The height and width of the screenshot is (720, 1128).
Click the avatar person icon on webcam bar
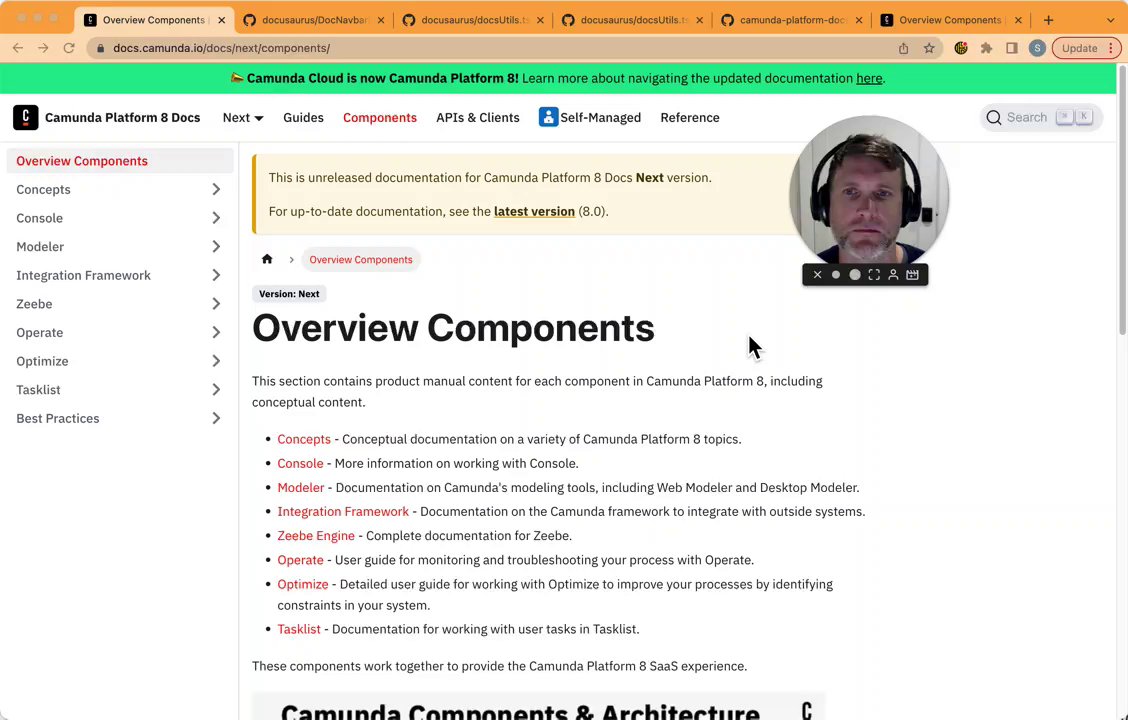[x=893, y=275]
